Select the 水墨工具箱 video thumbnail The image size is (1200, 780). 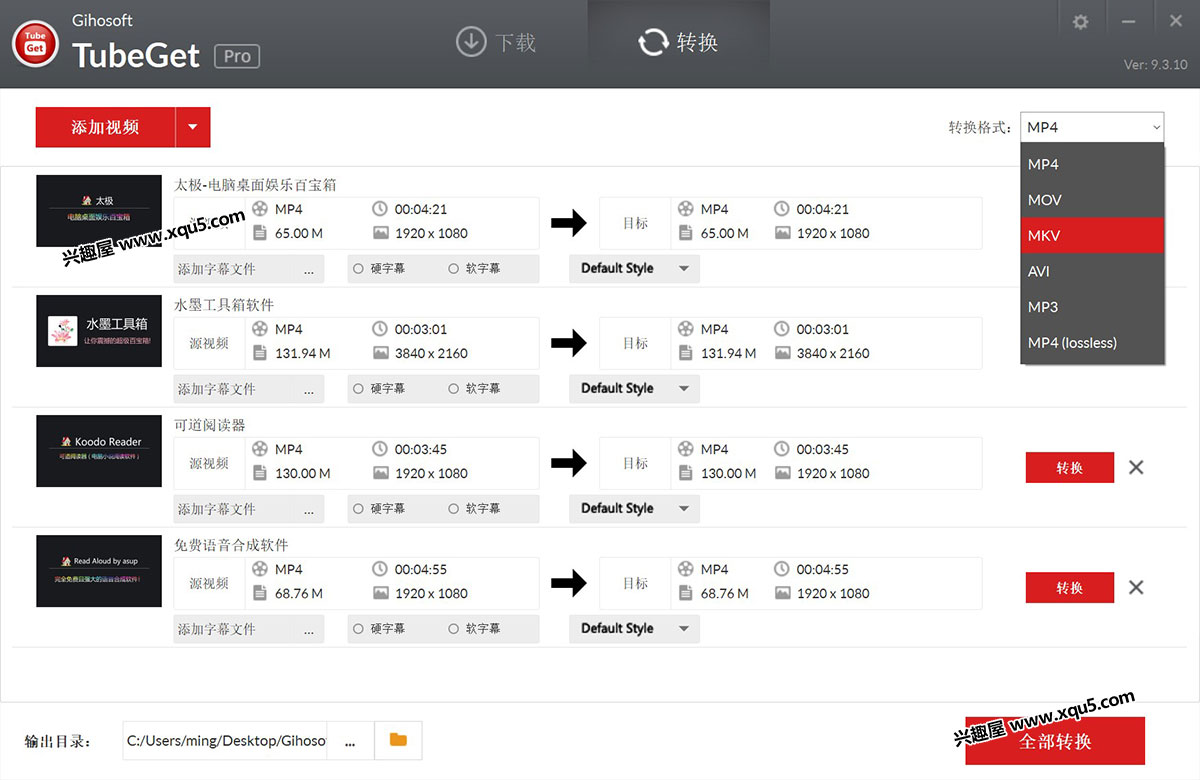pyautogui.click(x=99, y=331)
